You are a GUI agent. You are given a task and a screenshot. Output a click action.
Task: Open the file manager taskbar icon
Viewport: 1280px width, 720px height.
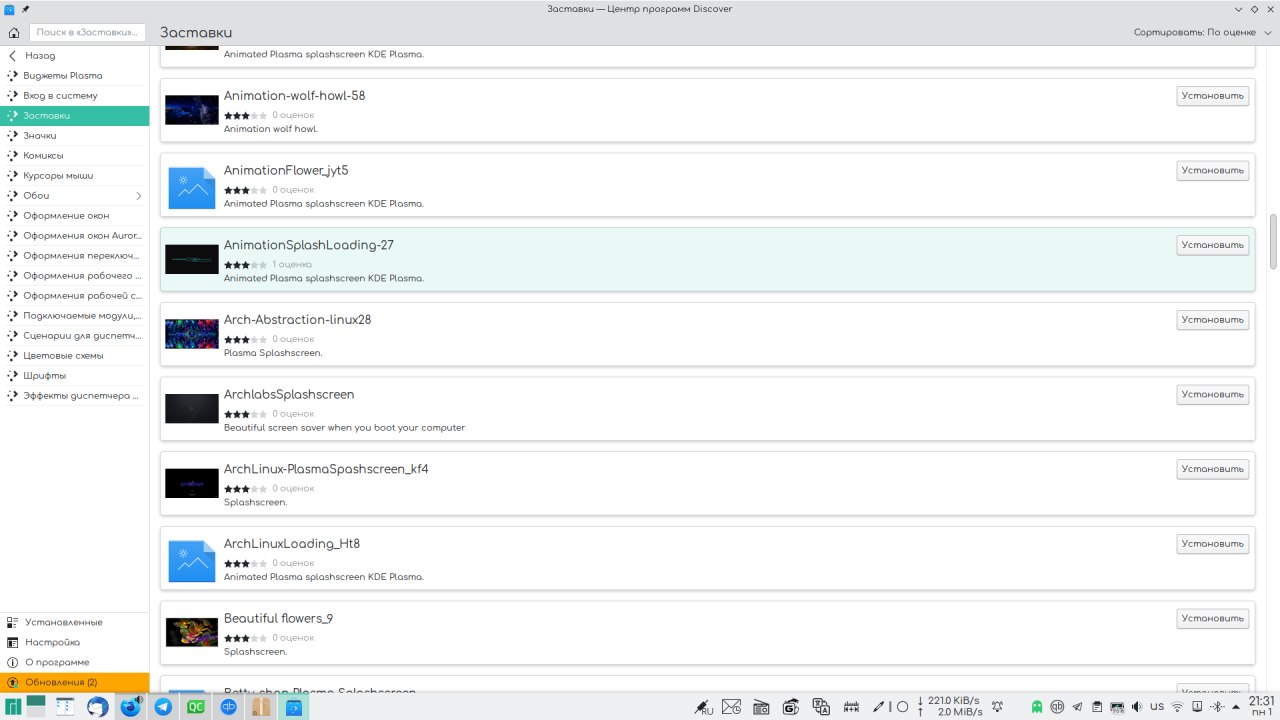65,707
